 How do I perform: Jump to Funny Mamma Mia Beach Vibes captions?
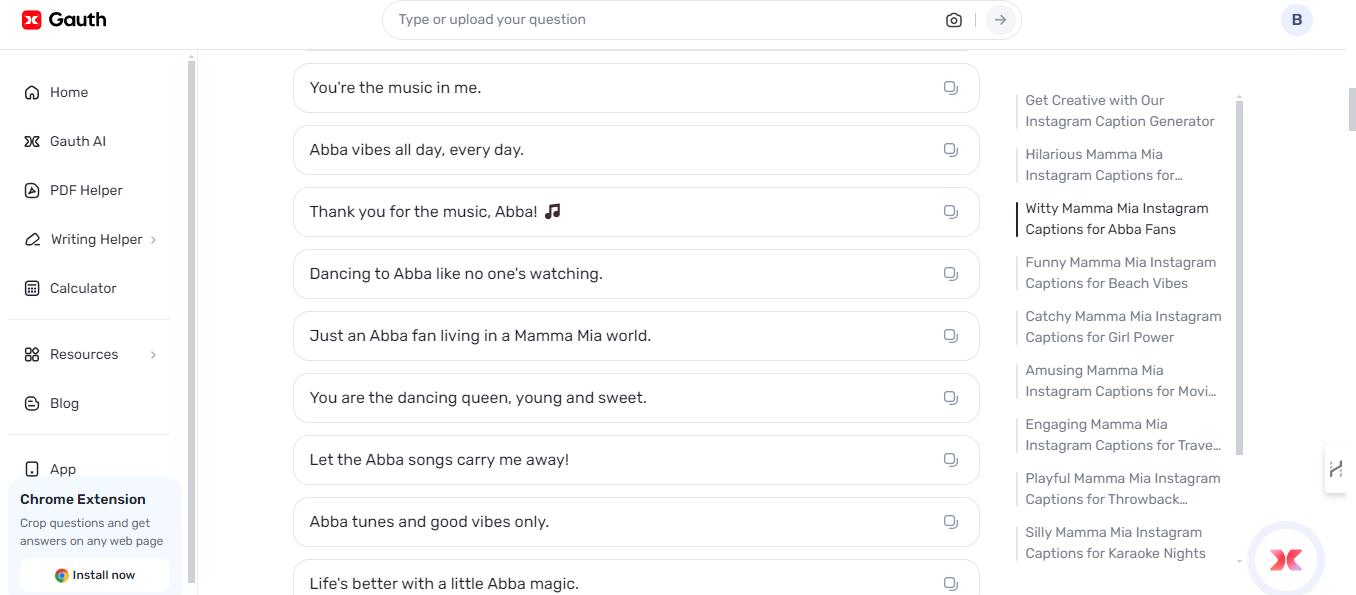(x=1120, y=273)
